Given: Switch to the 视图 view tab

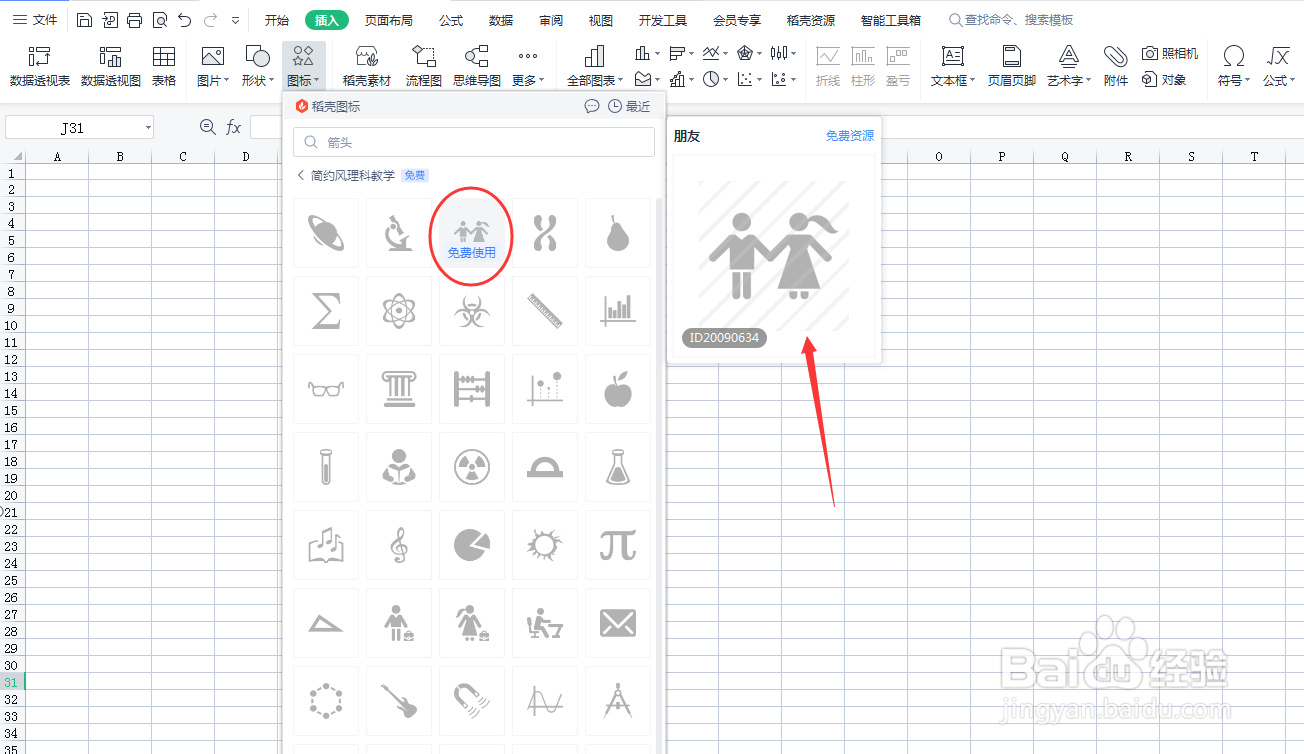Looking at the screenshot, I should tap(600, 20).
